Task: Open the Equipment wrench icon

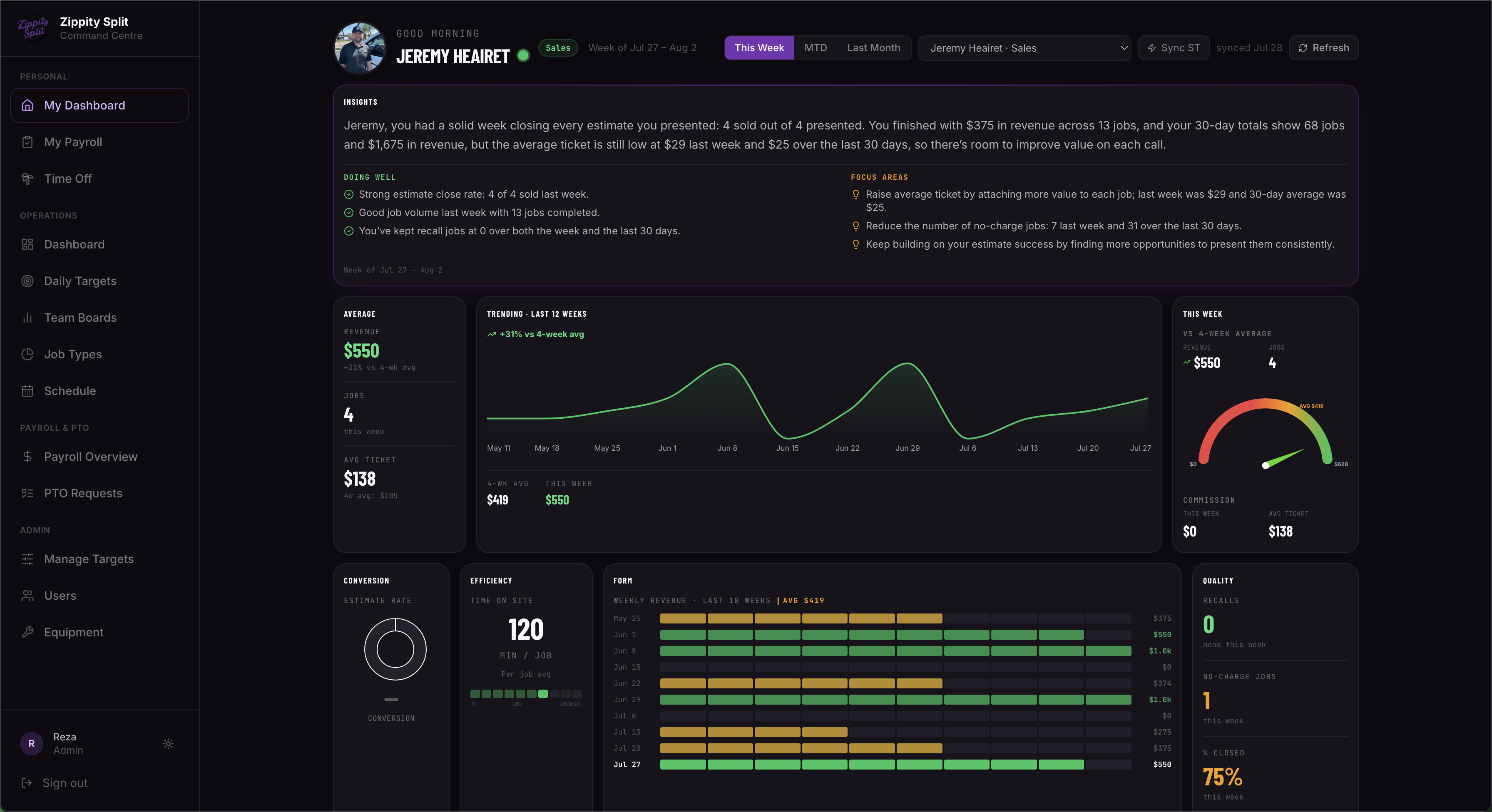Action: point(27,632)
